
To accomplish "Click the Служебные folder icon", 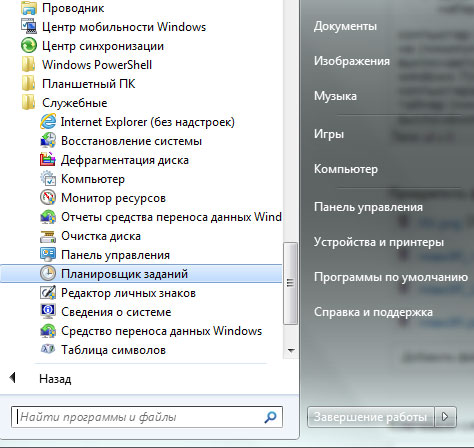I will click(x=29, y=102).
